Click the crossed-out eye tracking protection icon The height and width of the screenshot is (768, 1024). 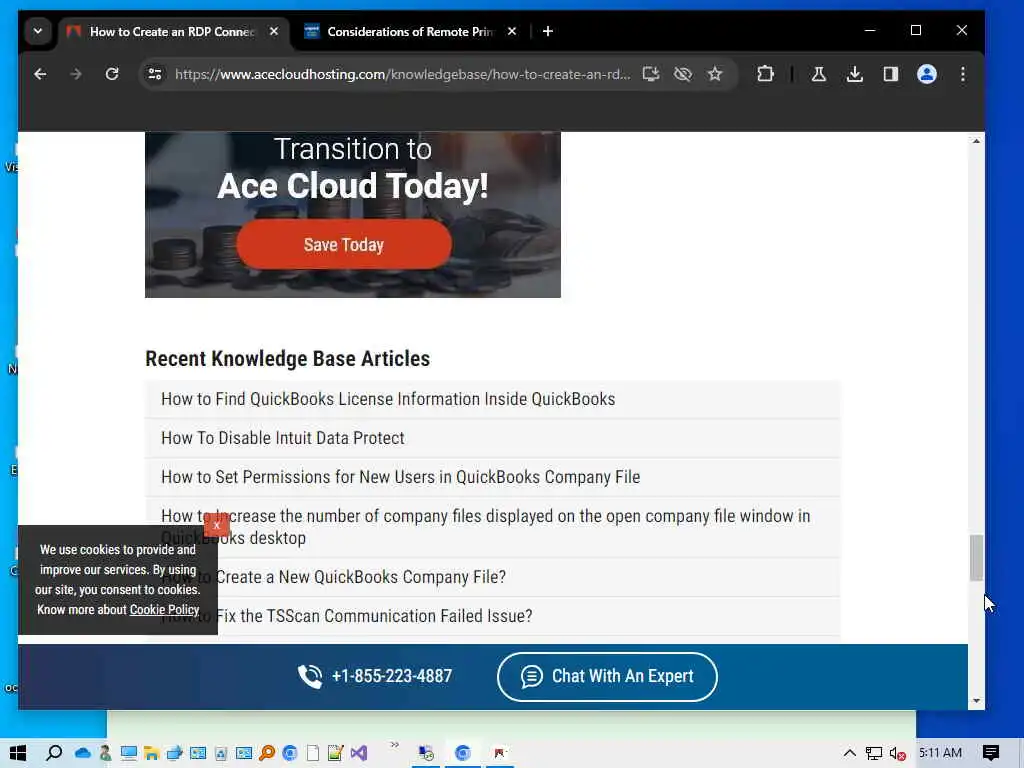(x=682, y=74)
